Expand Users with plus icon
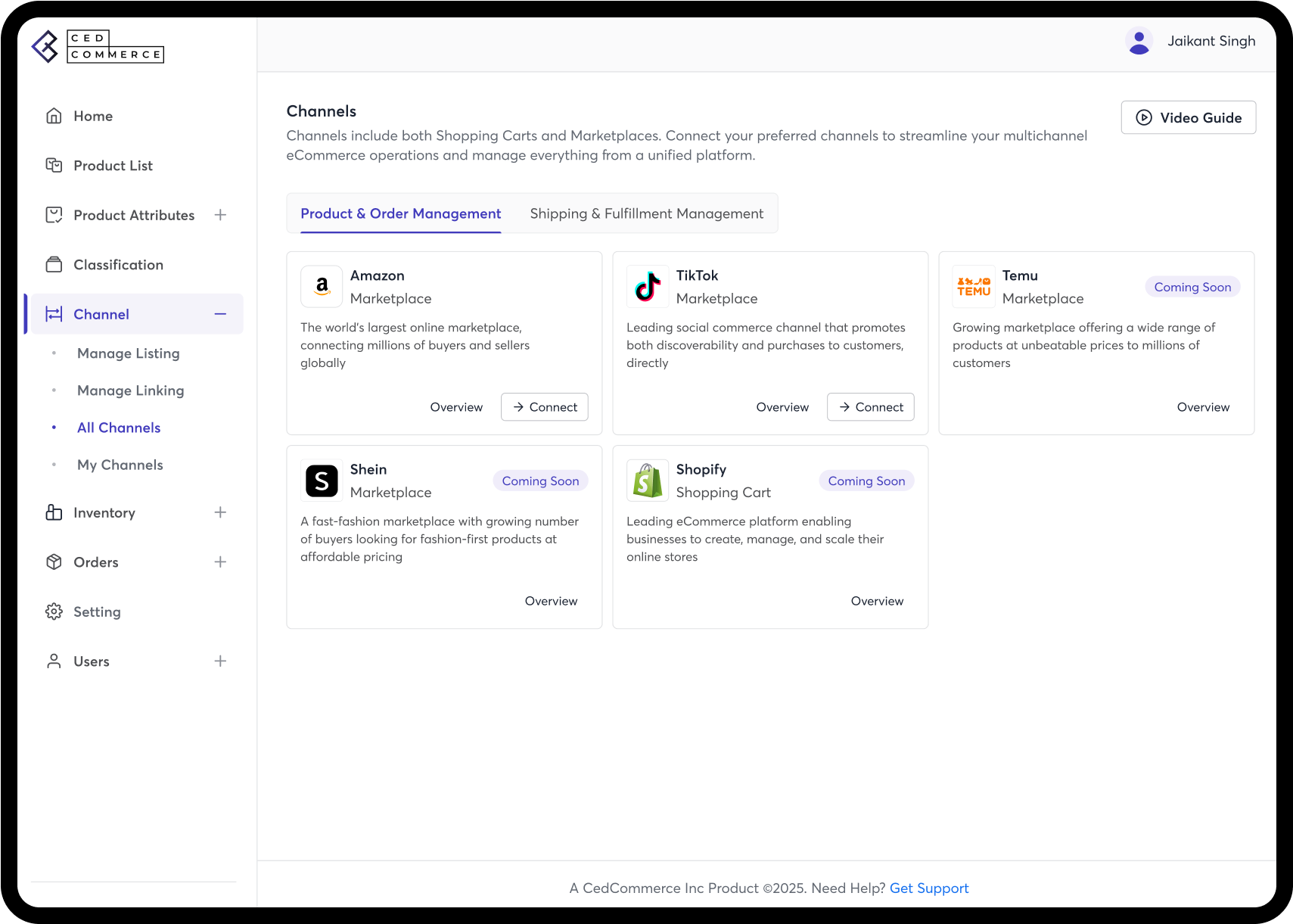The width and height of the screenshot is (1293, 924). coord(220,661)
